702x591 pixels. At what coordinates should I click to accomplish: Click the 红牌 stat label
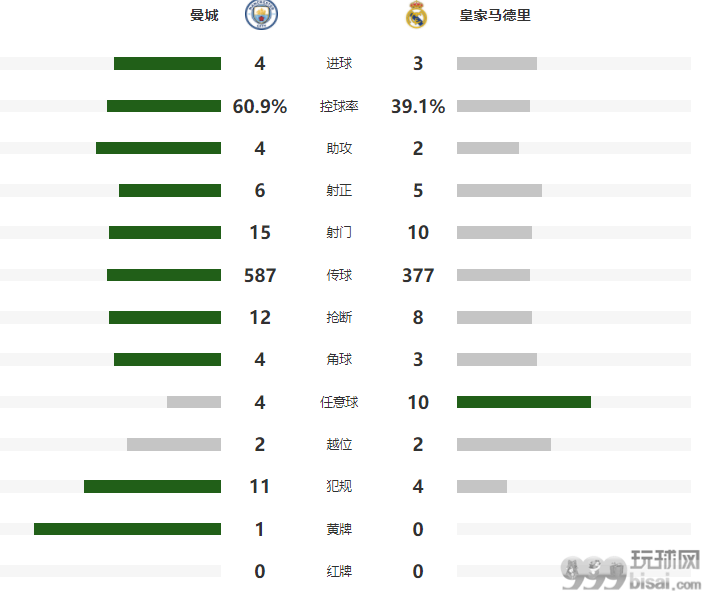[x=339, y=571]
